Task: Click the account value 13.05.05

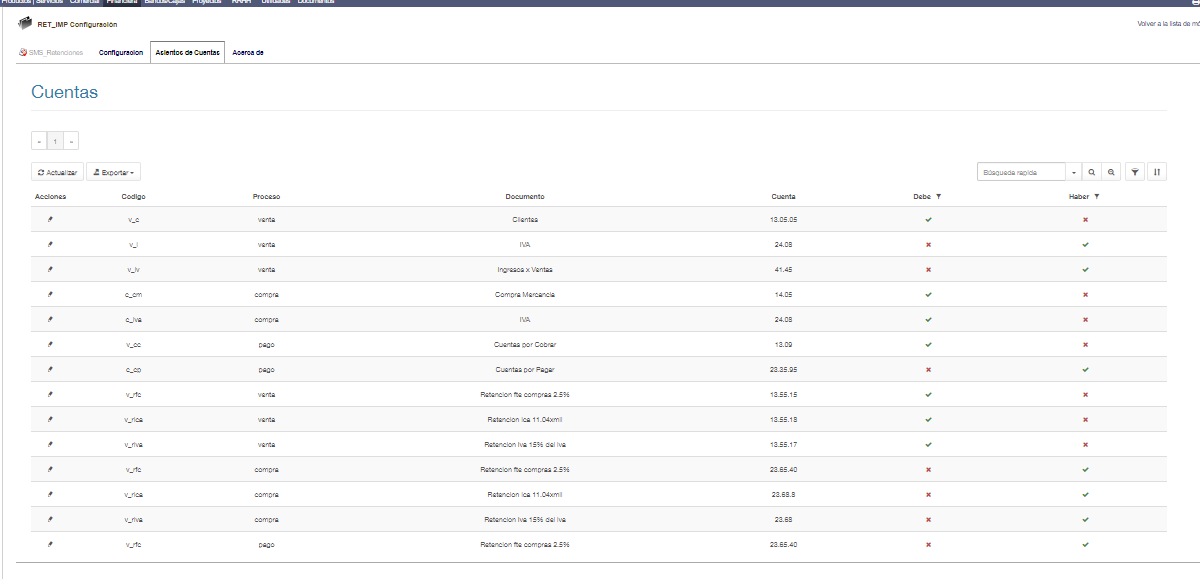Action: click(784, 219)
